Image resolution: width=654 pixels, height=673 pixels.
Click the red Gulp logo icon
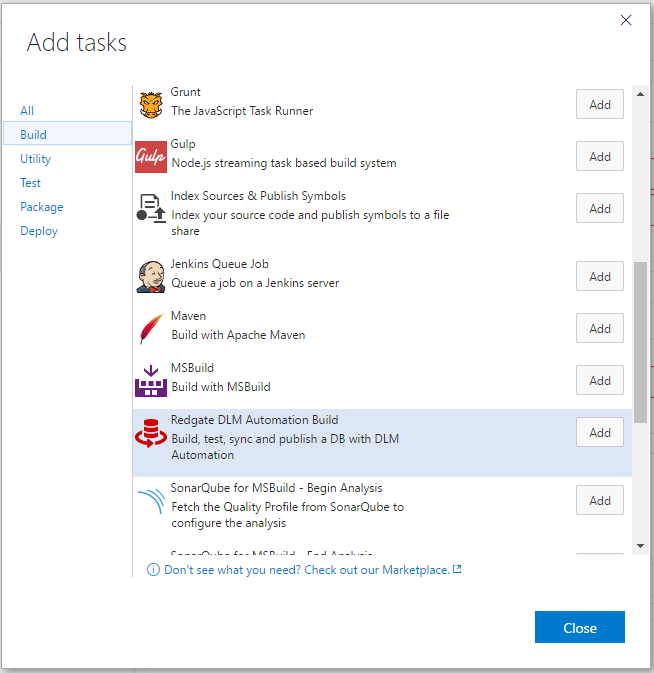click(x=151, y=157)
